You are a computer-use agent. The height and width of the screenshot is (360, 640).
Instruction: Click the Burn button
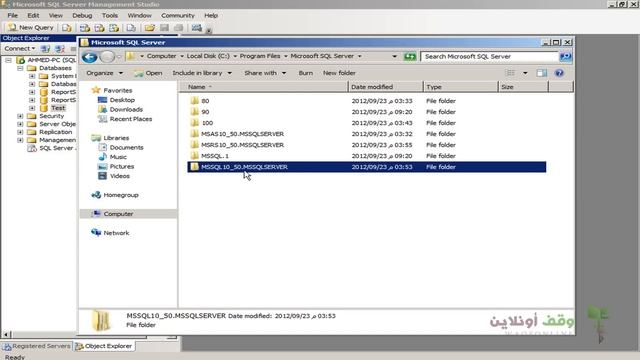click(x=306, y=73)
